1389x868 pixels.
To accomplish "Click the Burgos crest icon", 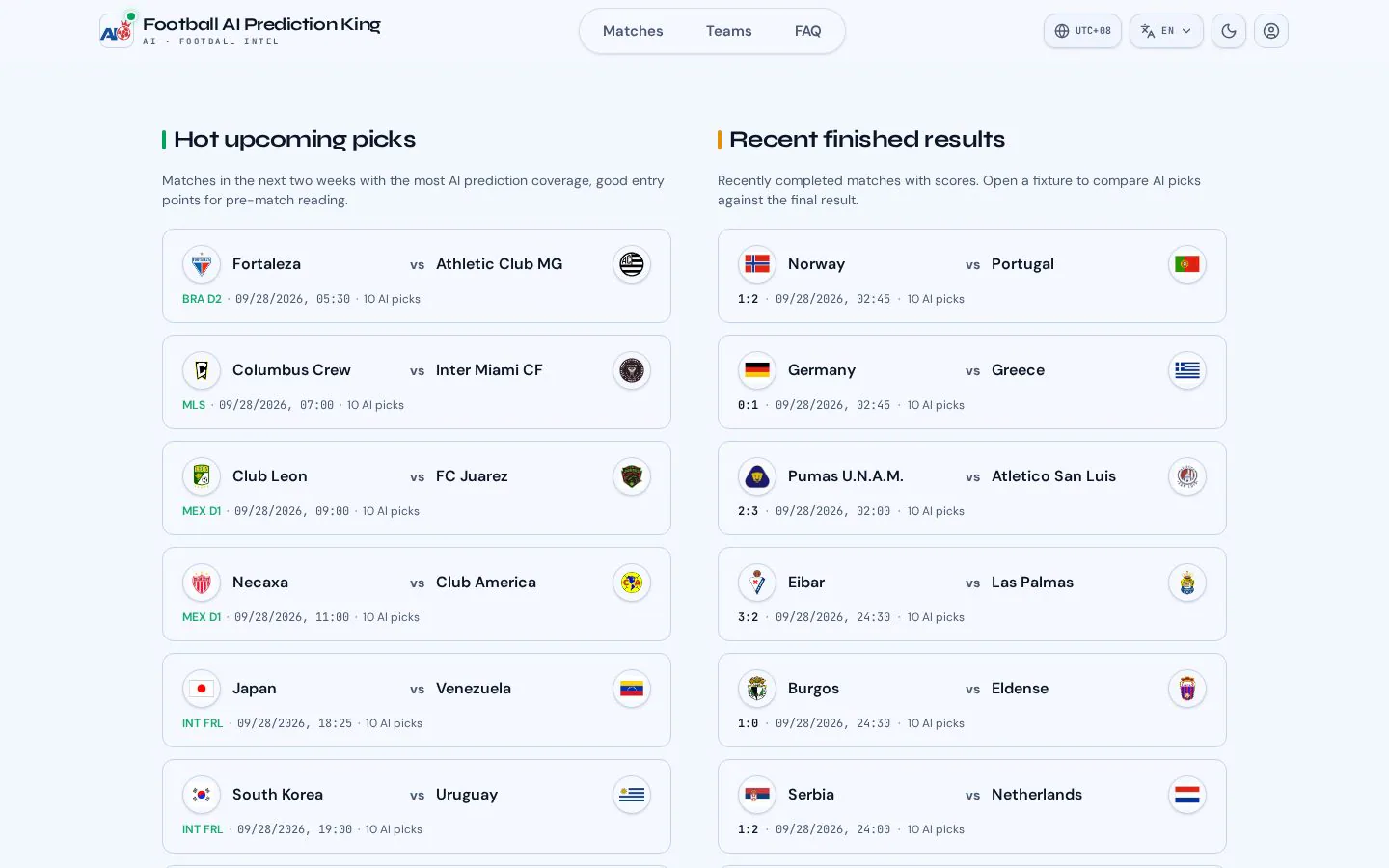I will [x=757, y=689].
